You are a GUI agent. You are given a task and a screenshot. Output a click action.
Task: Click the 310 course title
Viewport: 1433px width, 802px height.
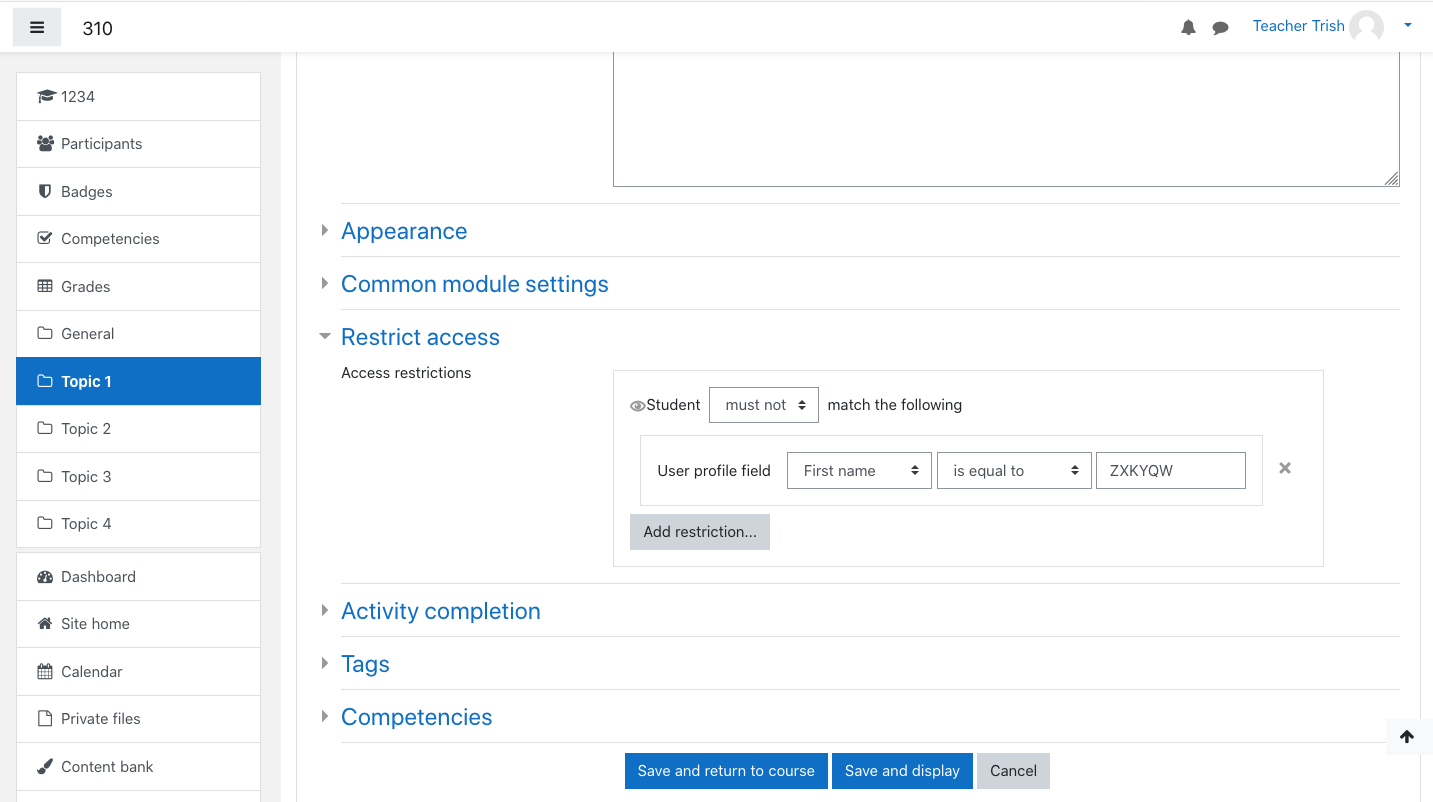coord(97,29)
